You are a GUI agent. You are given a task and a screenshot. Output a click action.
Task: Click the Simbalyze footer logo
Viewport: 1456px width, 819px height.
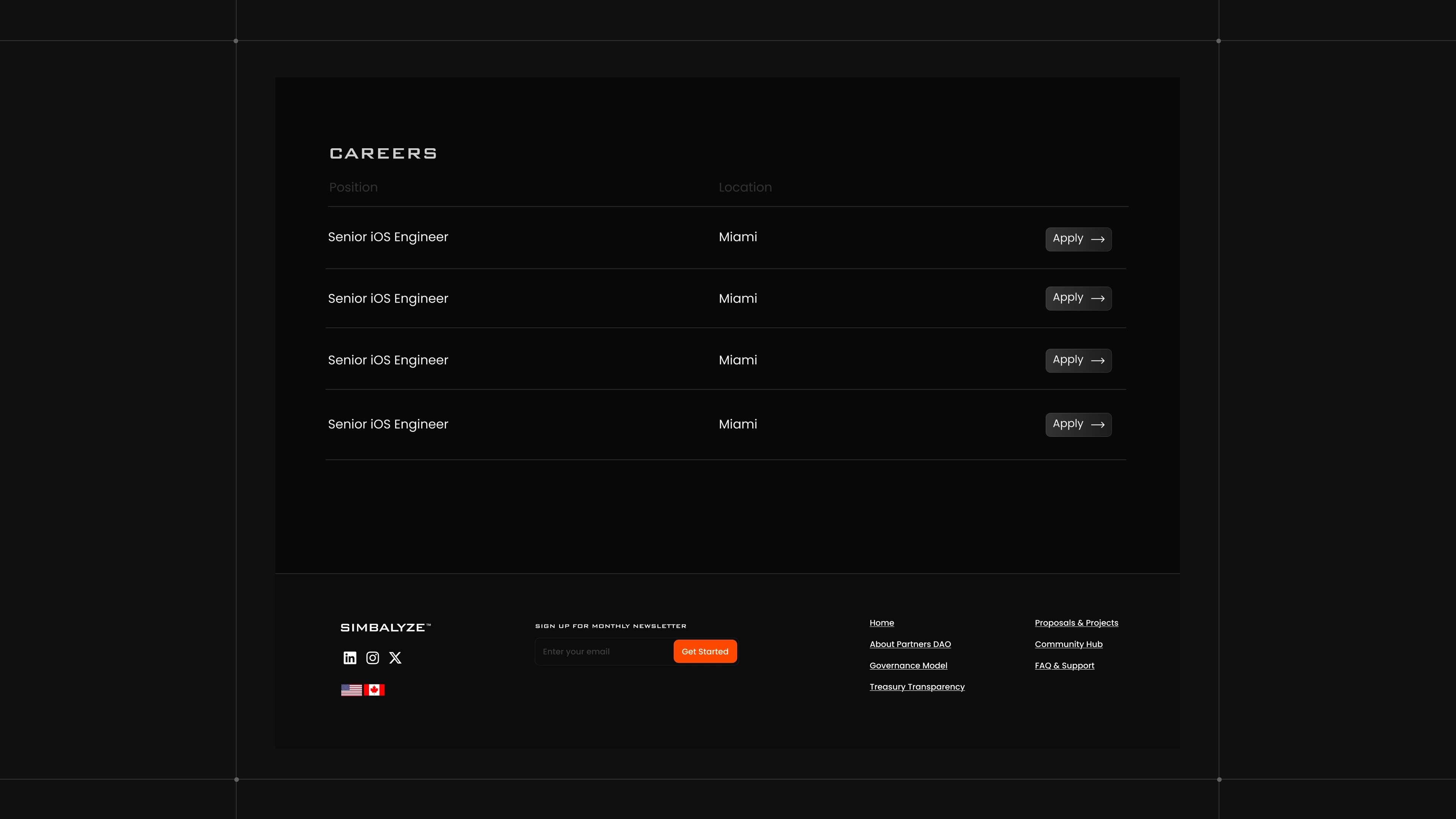pos(386,628)
